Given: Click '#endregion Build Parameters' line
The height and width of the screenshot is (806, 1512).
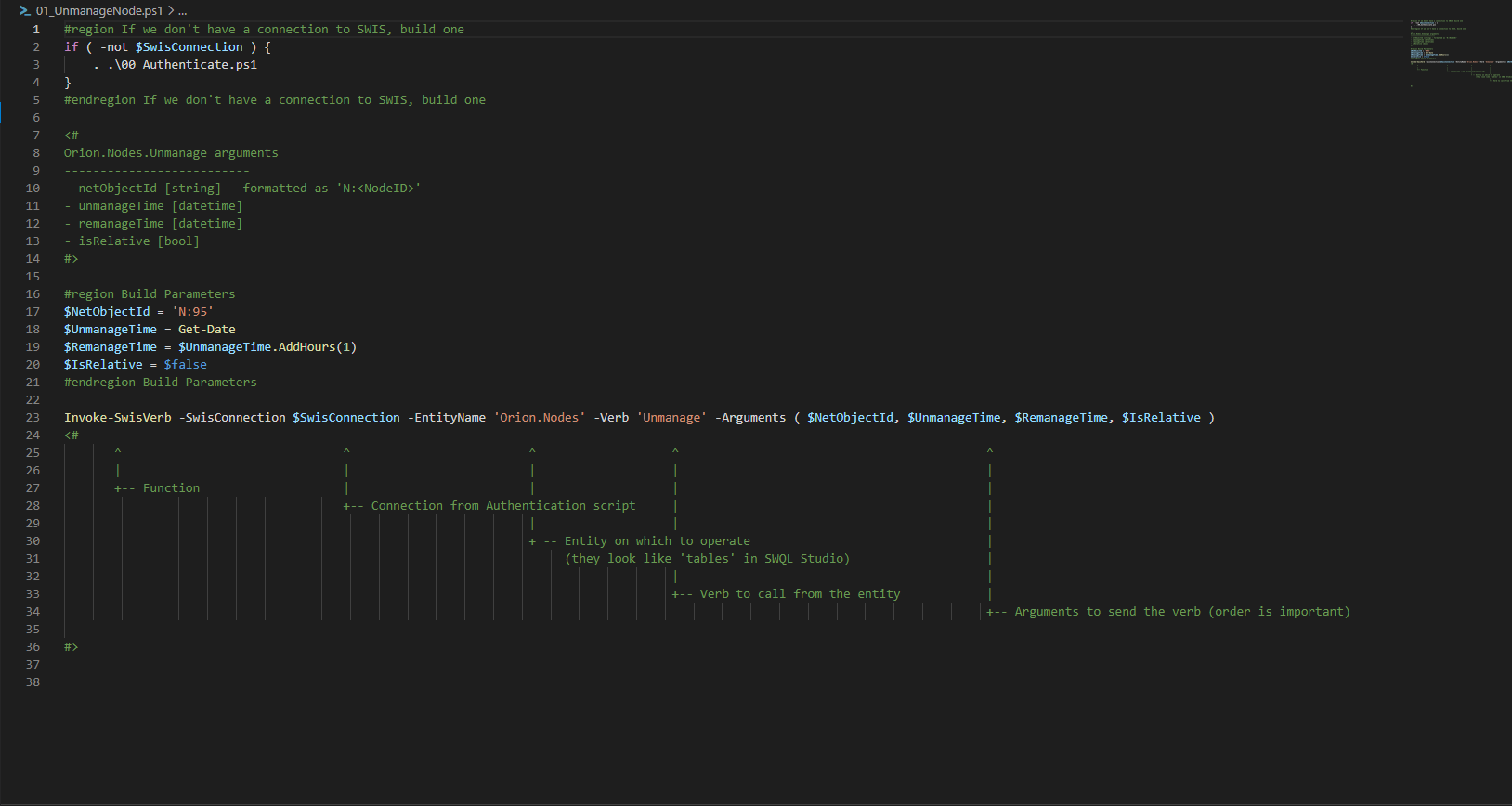Looking at the screenshot, I should [161, 382].
